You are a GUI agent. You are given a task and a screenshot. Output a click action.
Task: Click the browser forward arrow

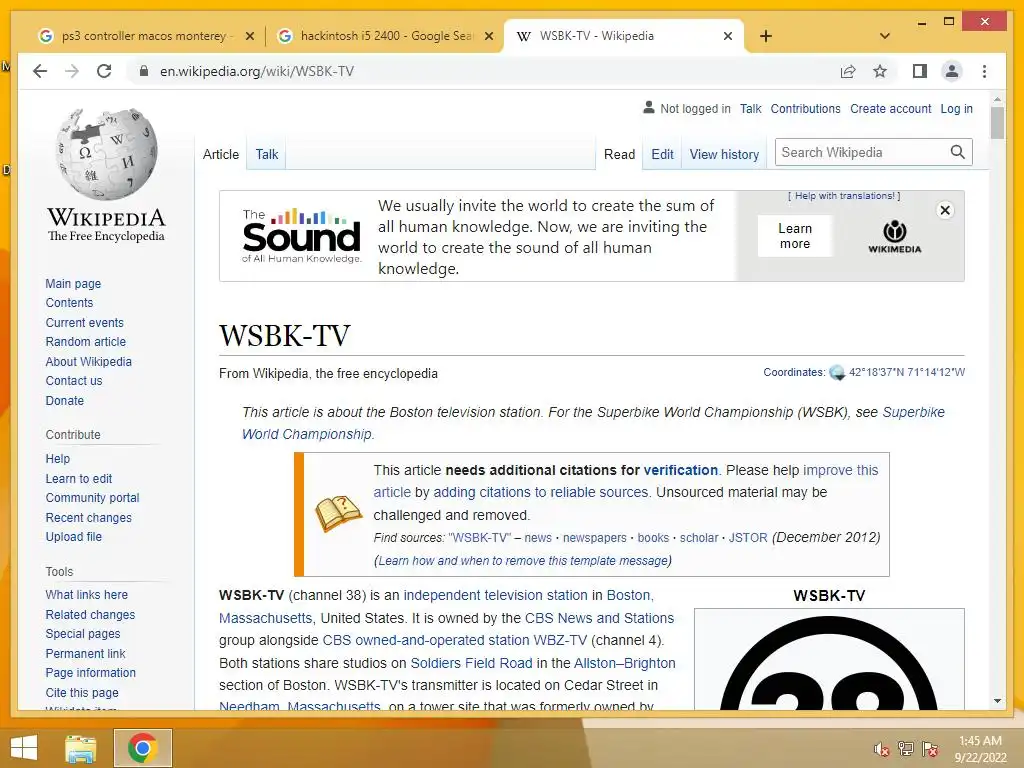pos(72,71)
